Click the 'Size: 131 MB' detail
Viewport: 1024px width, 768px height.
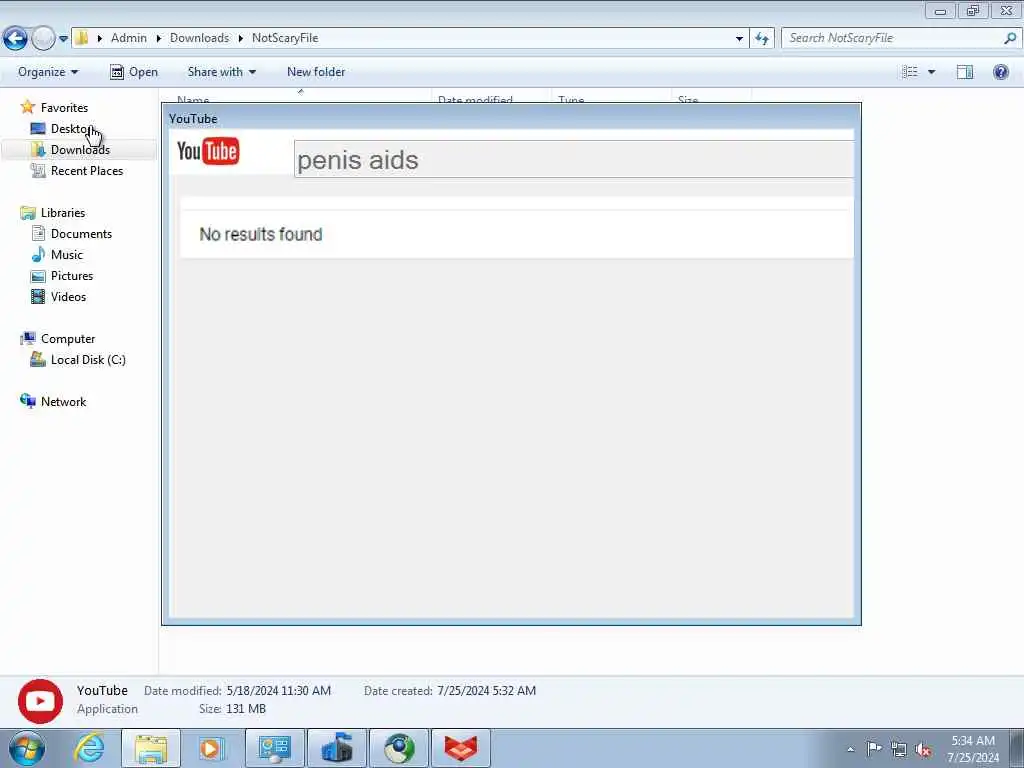coord(232,709)
